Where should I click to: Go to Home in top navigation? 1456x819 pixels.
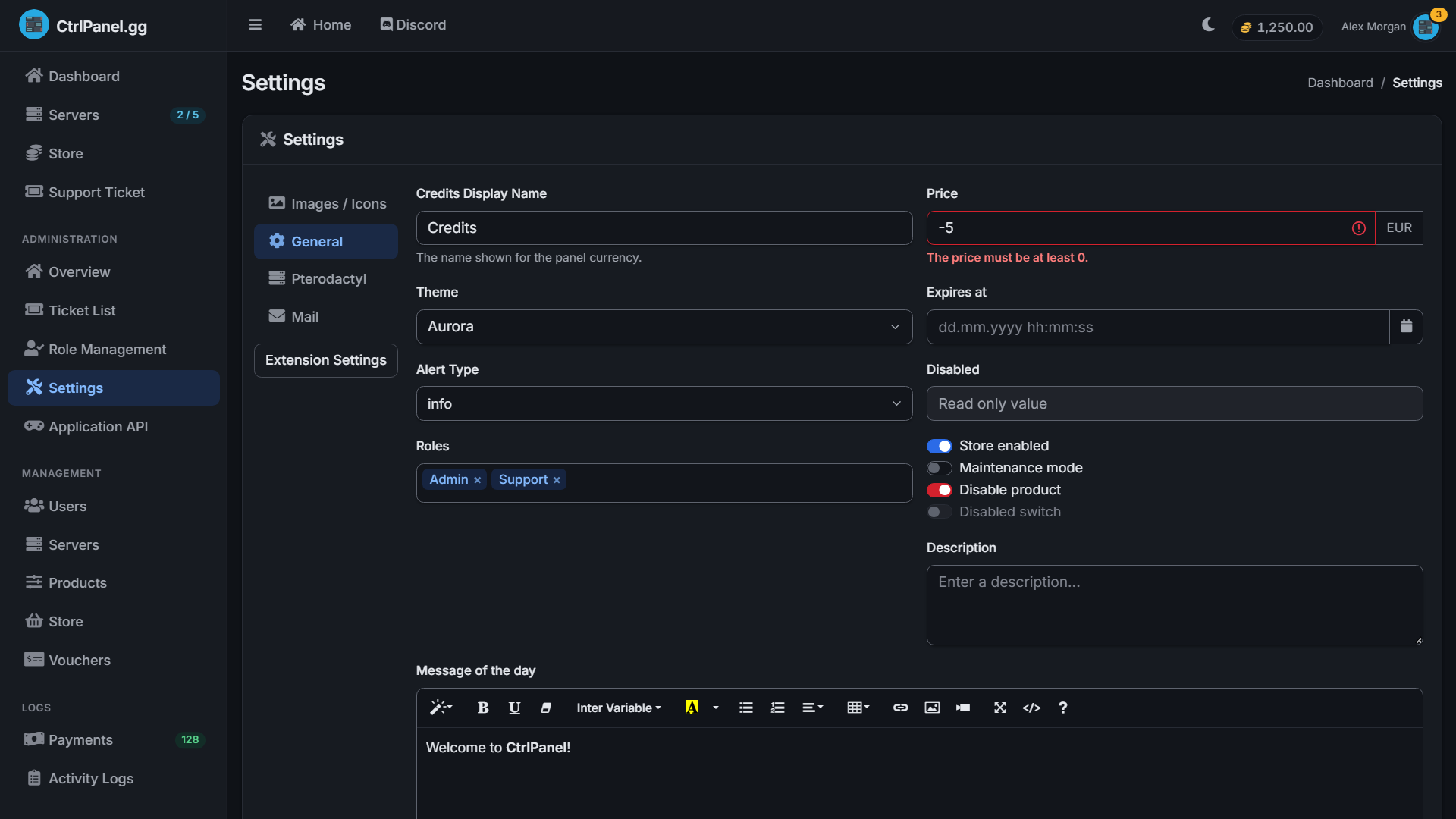tap(321, 25)
